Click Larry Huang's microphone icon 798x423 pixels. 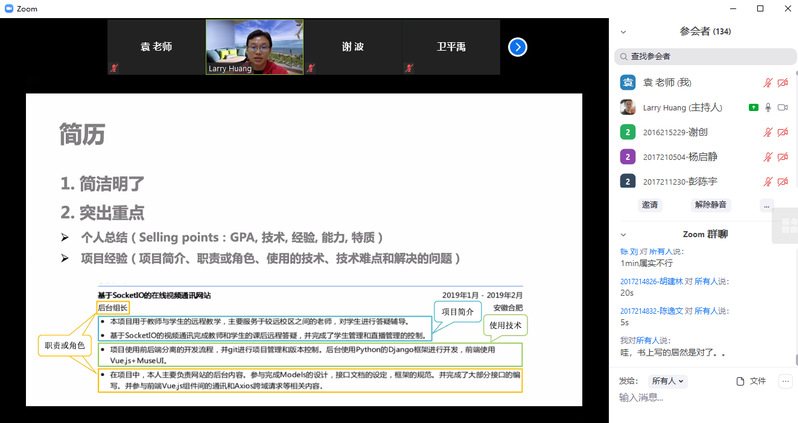(768, 107)
